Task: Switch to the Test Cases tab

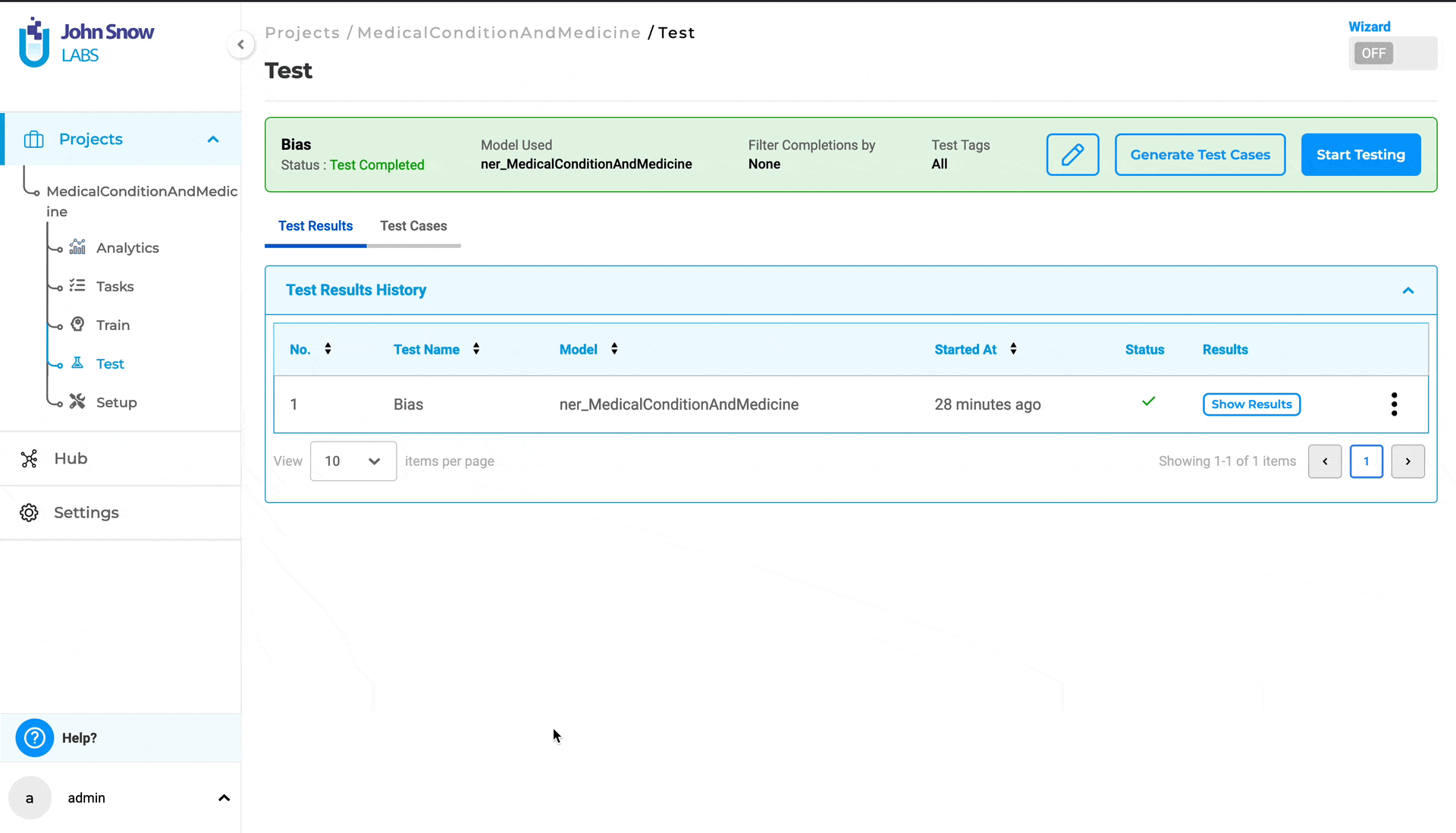Action: tap(413, 226)
